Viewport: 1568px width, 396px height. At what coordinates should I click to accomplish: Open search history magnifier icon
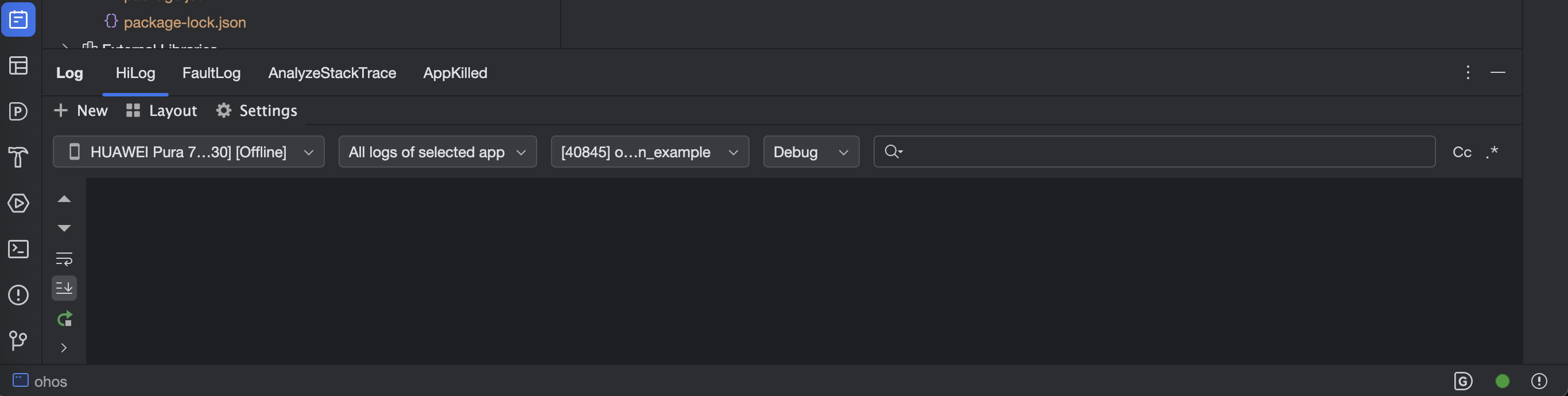[893, 152]
